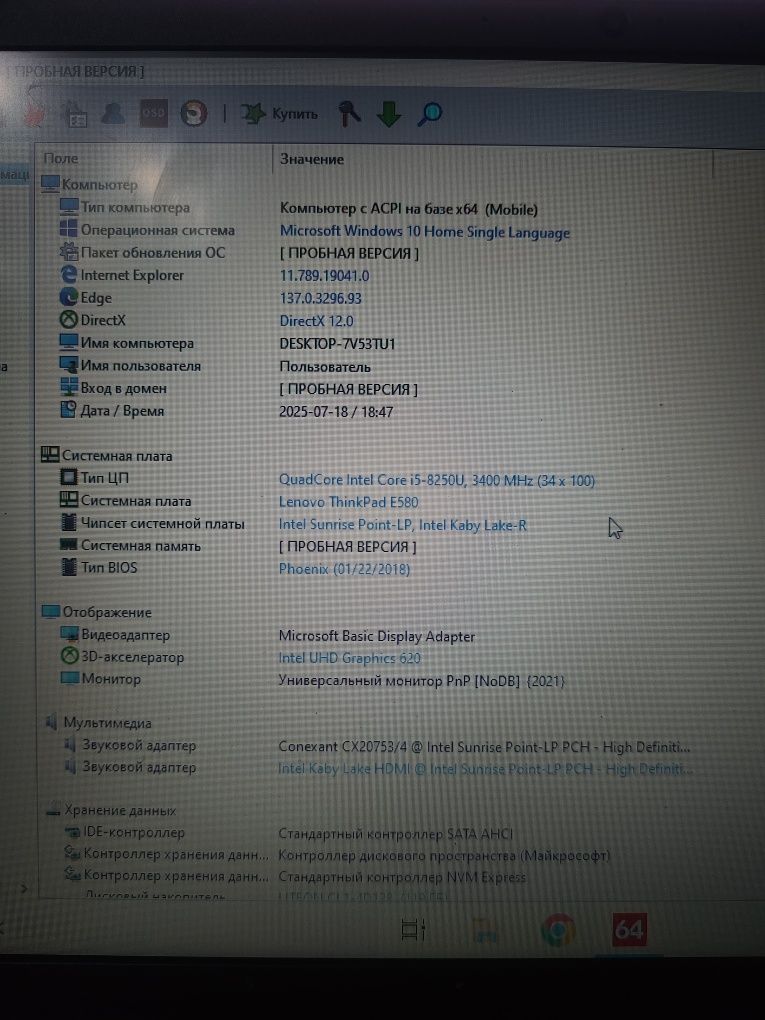Open the Intel Sunrise Point-LP chipset link
Screen dimensions: 765x1020
[x=403, y=524]
